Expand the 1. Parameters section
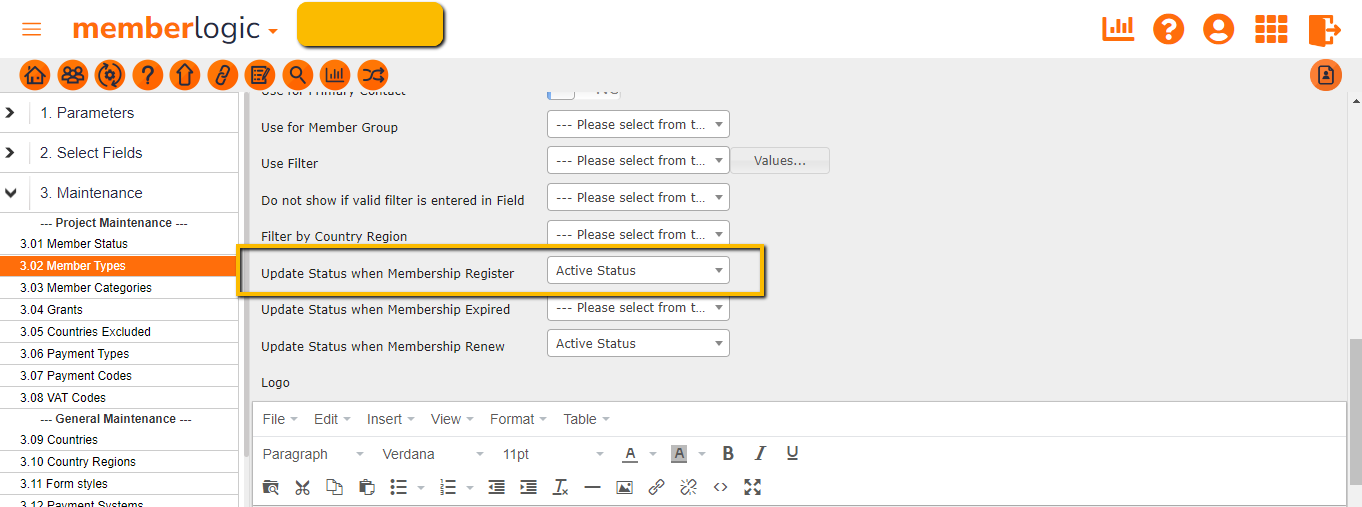 click(x=10, y=113)
